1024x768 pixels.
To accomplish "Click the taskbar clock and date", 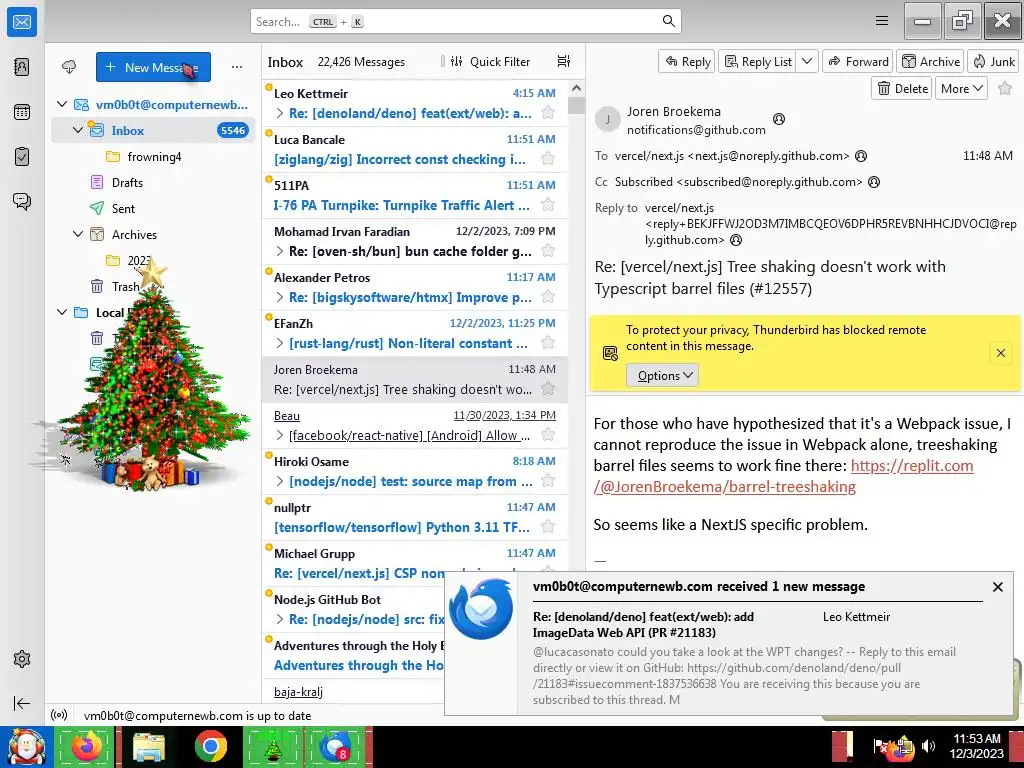I will (977, 746).
